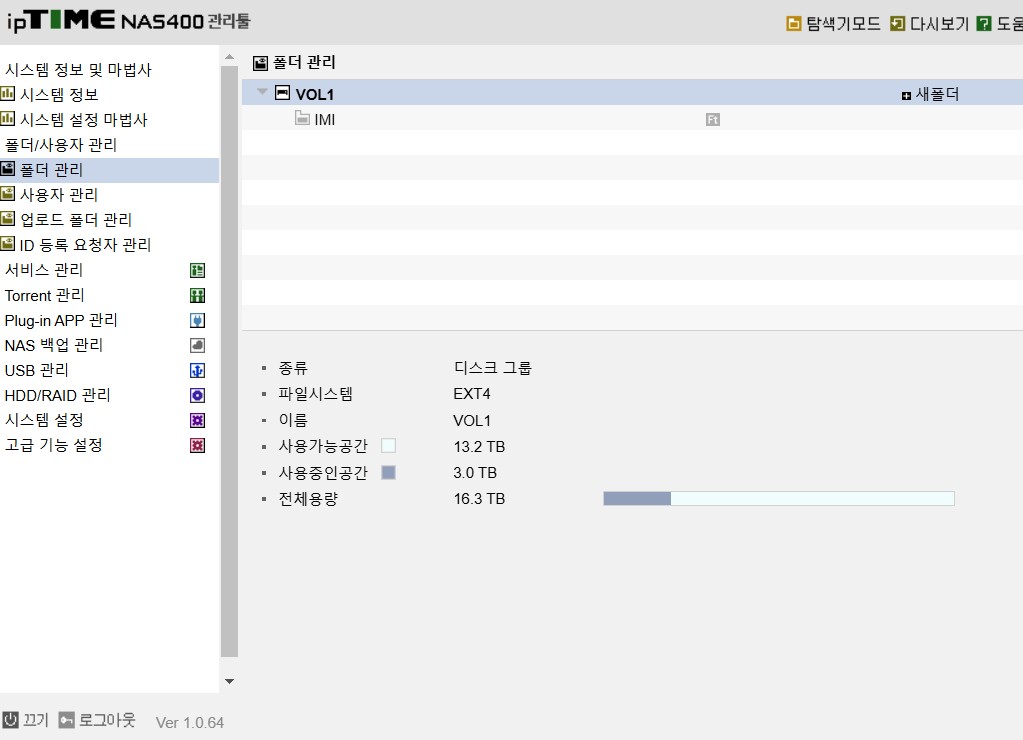
Task: Click the 전체용량 usage bar
Action: point(779,499)
